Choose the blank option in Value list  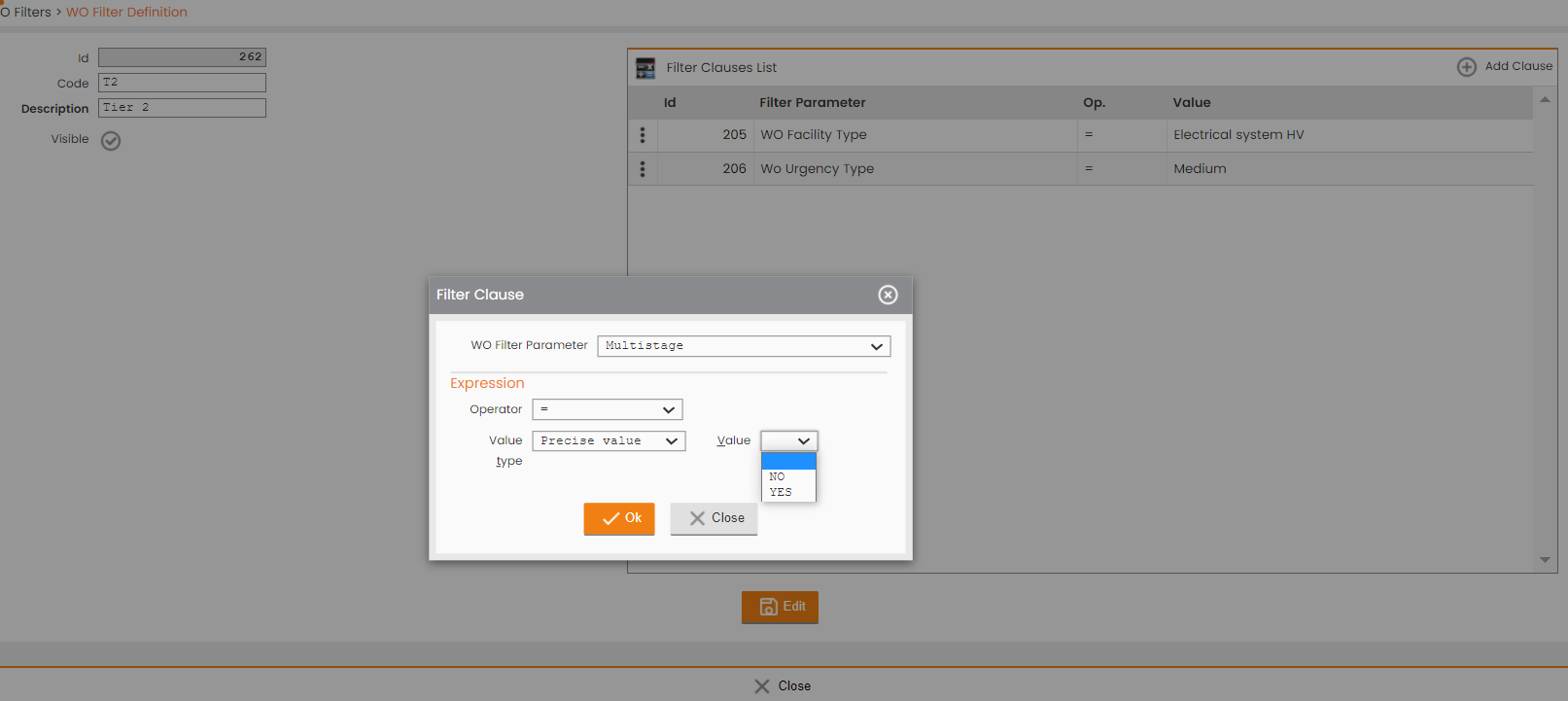[788, 462]
